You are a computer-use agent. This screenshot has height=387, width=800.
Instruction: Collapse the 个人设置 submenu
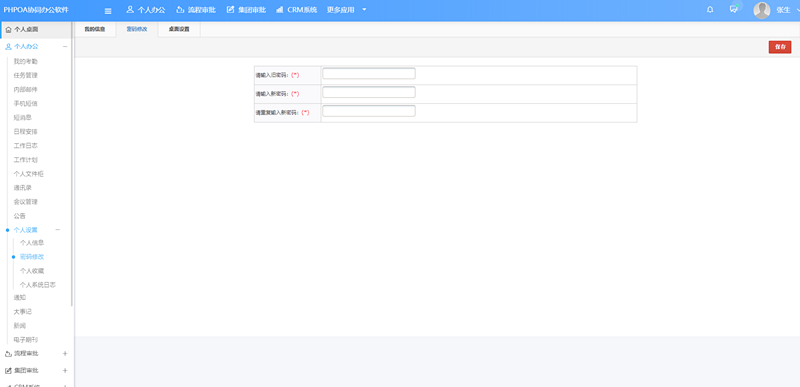(x=58, y=229)
